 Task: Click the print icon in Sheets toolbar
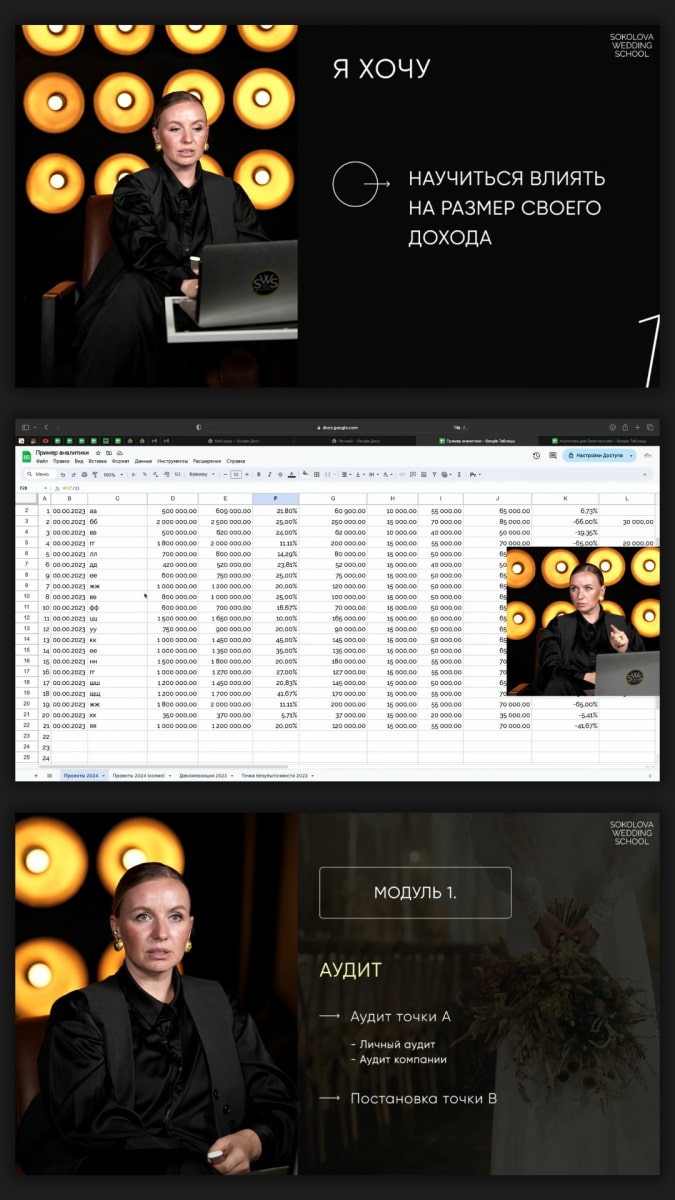coord(83,474)
